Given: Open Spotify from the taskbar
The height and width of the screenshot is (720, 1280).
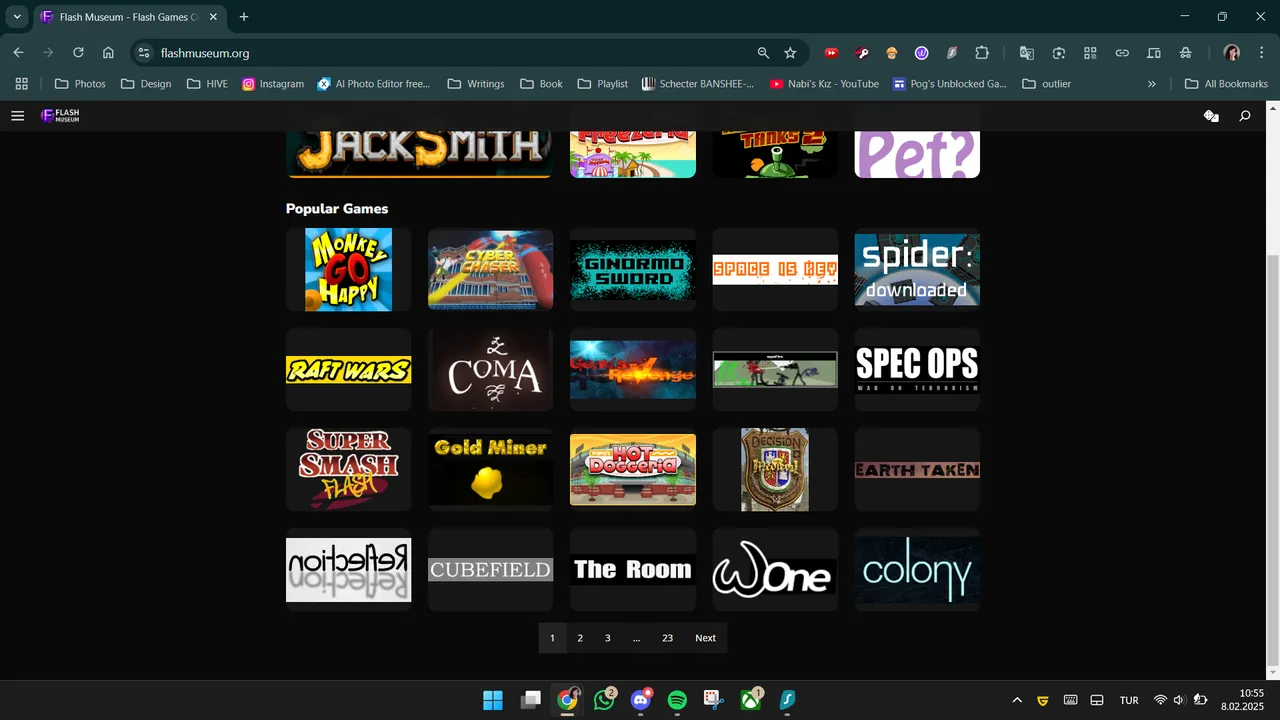Looking at the screenshot, I should [677, 700].
